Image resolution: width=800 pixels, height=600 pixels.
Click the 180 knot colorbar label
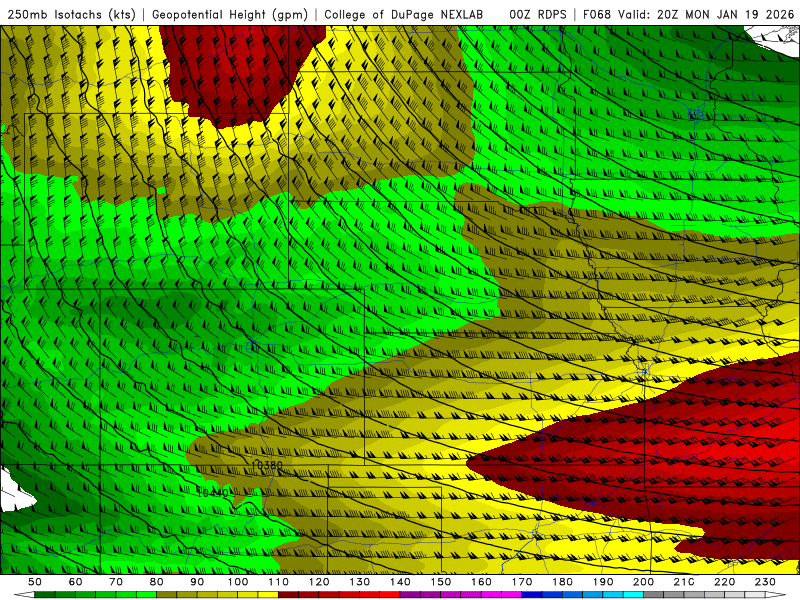coord(562,582)
